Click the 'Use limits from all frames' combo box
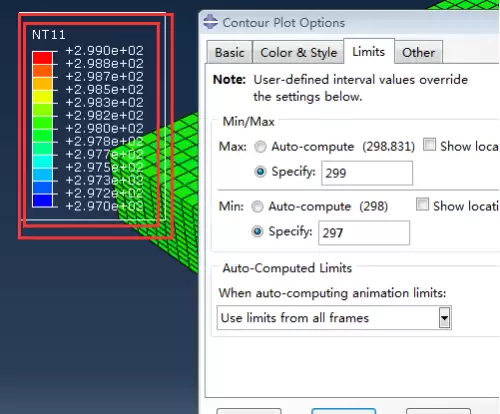500x414 pixels. [334, 318]
